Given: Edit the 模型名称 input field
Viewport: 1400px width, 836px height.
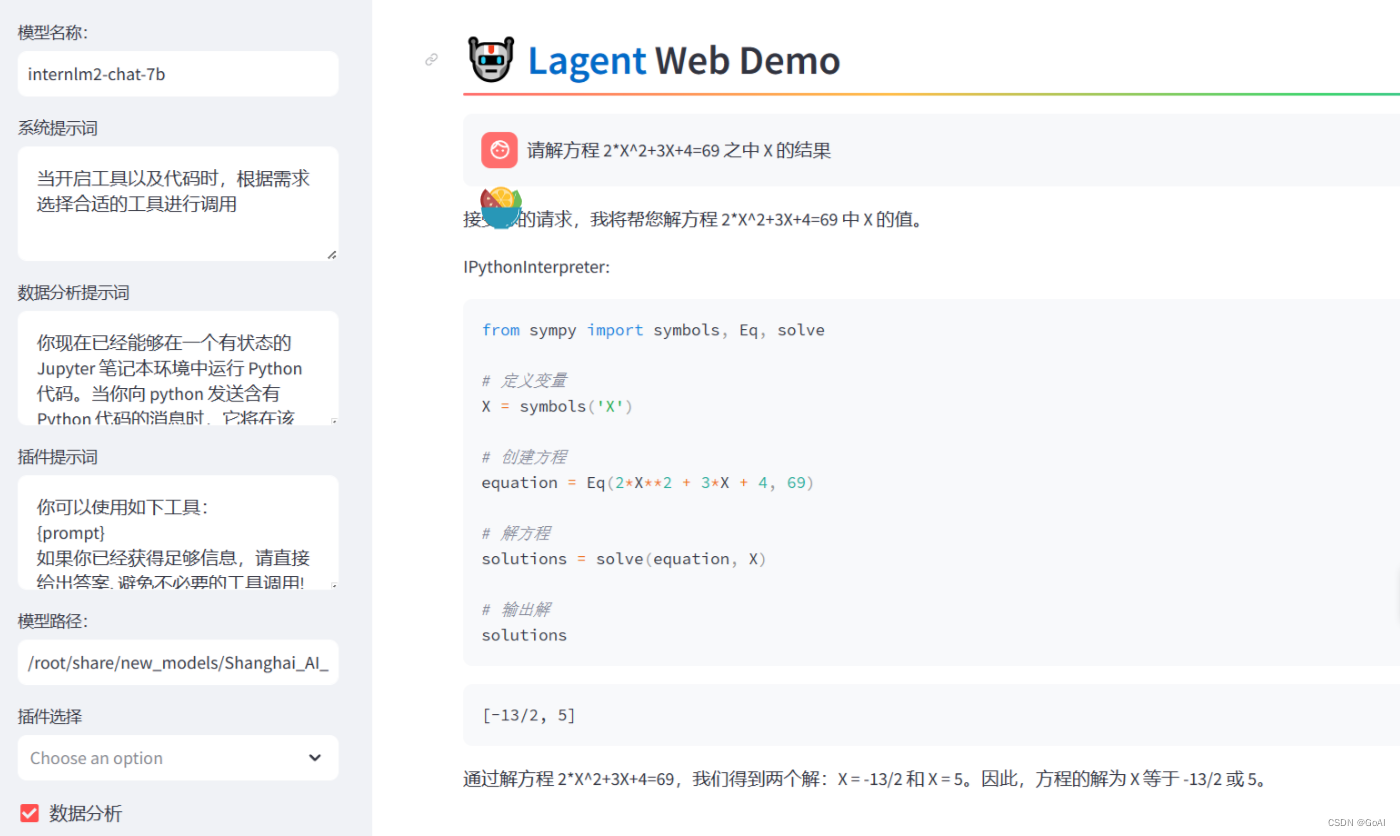Looking at the screenshot, I should coord(178,74).
